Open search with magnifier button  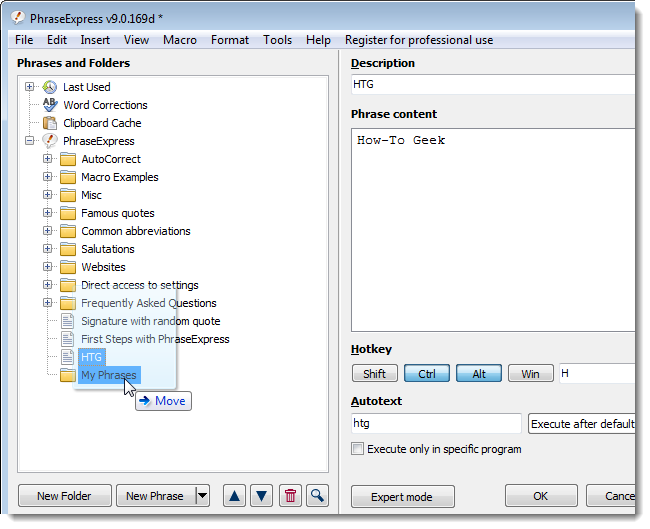tap(318, 495)
